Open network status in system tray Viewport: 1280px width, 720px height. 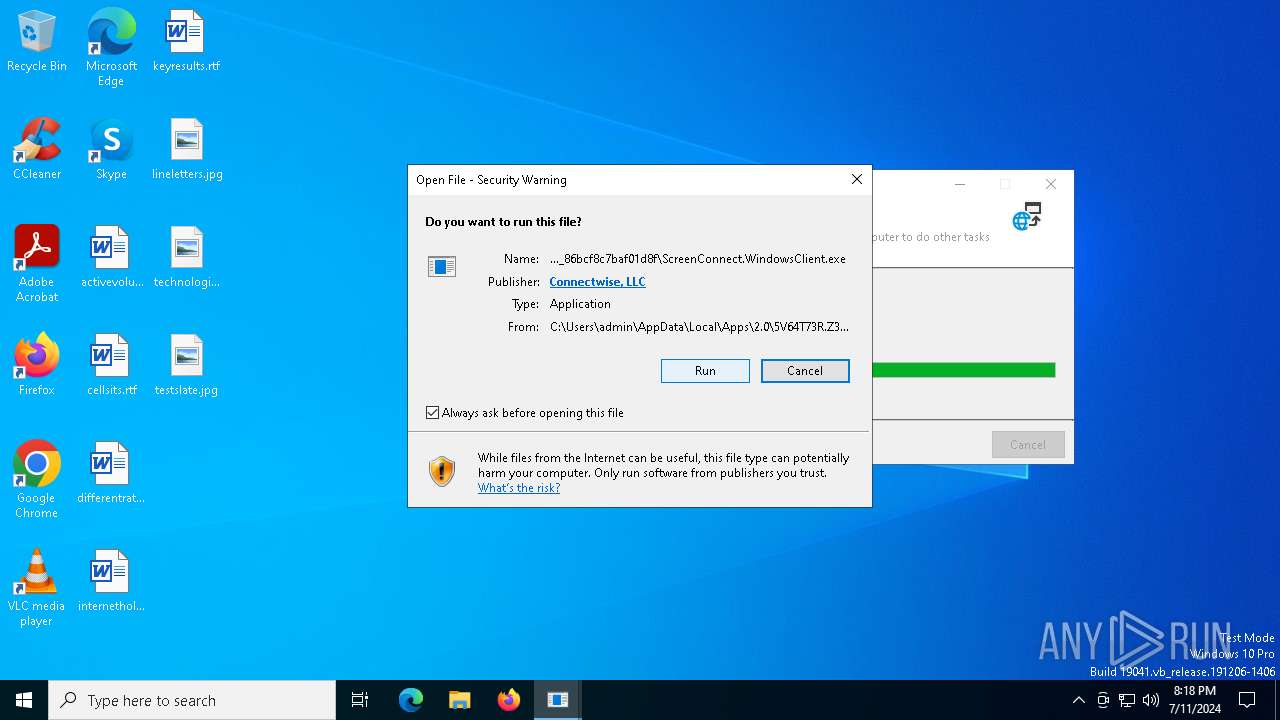click(1127, 700)
